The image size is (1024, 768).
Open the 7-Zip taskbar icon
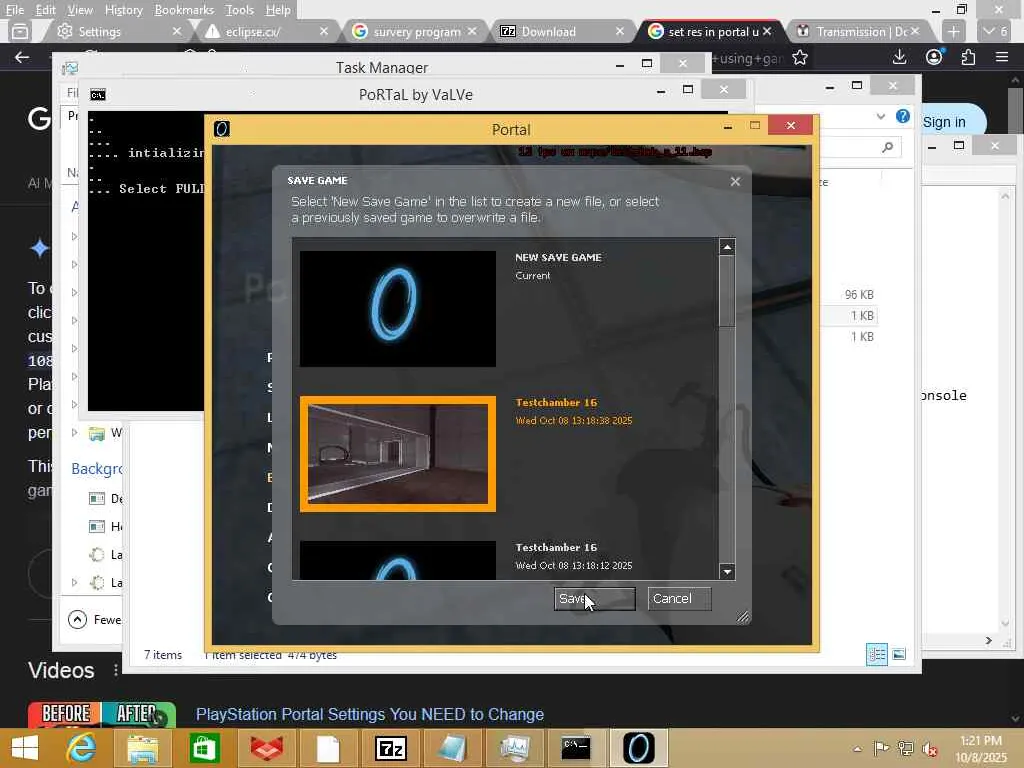pos(391,748)
